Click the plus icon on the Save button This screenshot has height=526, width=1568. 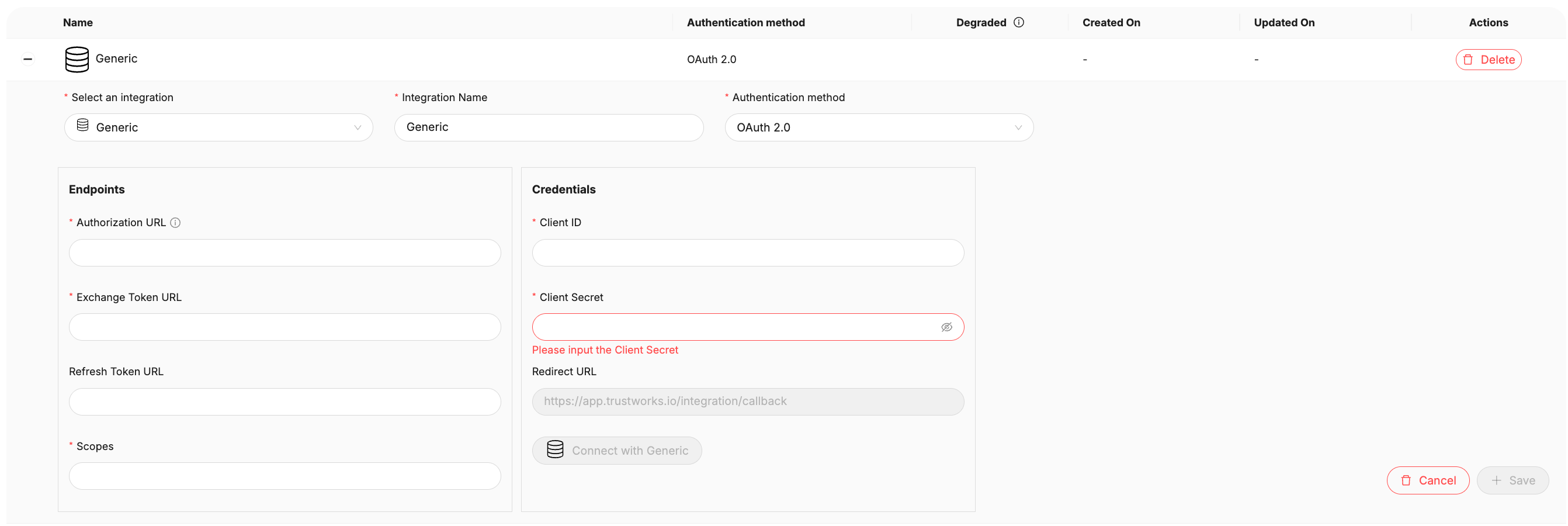click(x=1496, y=480)
